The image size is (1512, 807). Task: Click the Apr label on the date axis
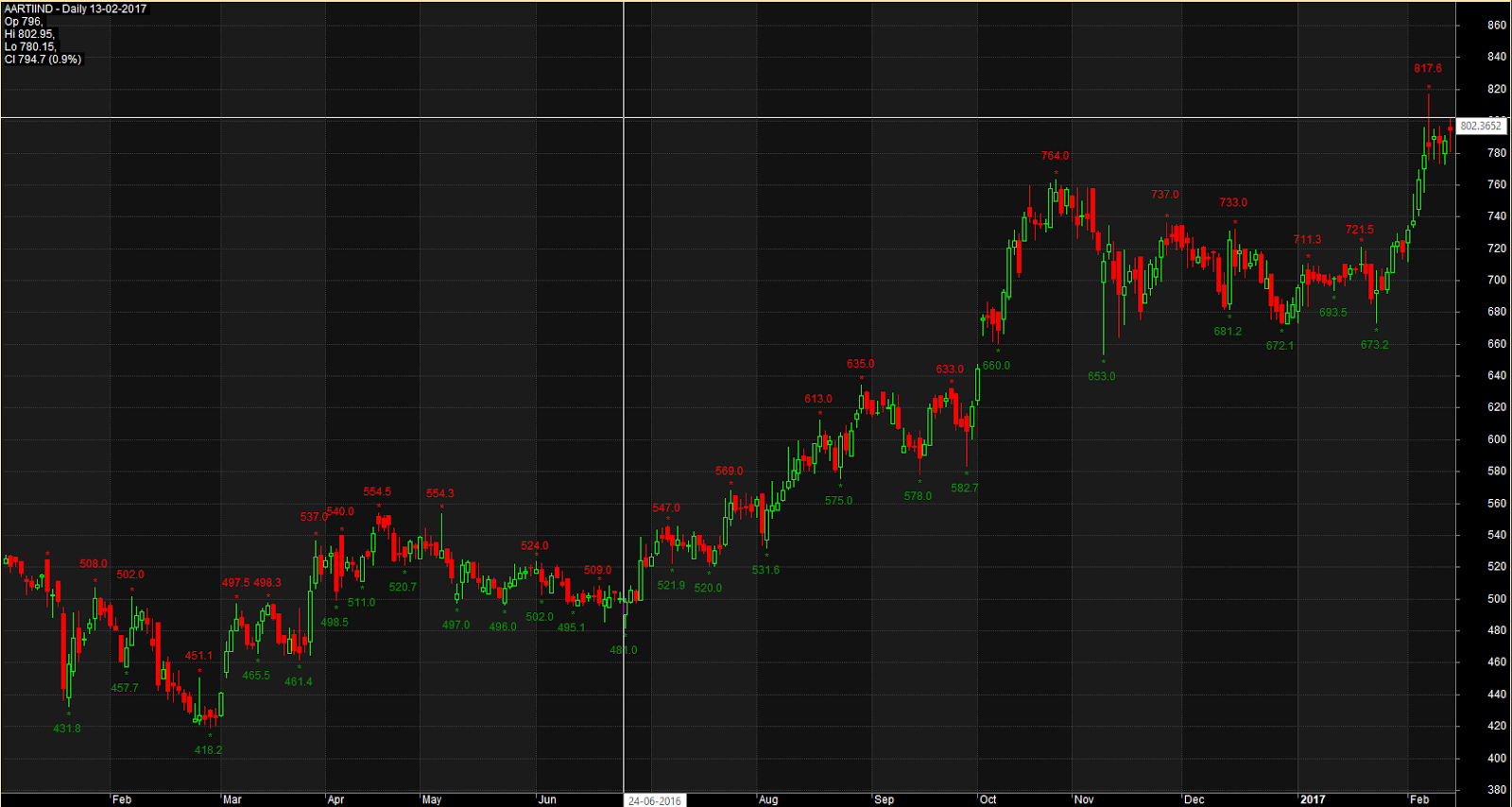(x=335, y=799)
